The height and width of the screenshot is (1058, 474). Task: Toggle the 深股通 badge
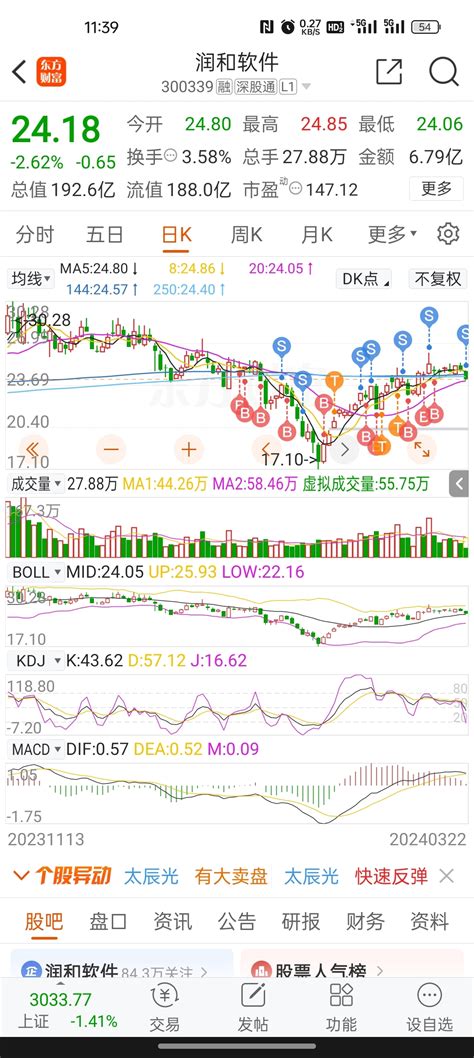(x=257, y=87)
